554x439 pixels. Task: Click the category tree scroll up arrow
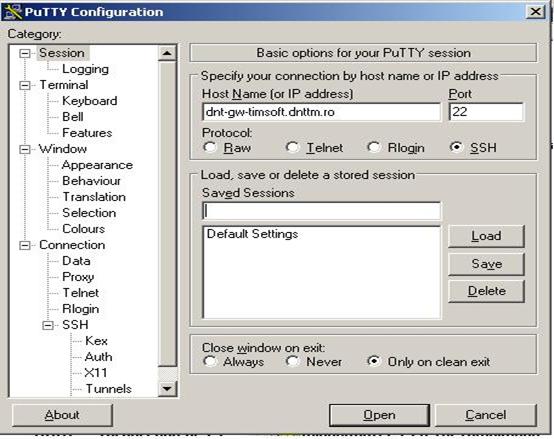[167, 53]
